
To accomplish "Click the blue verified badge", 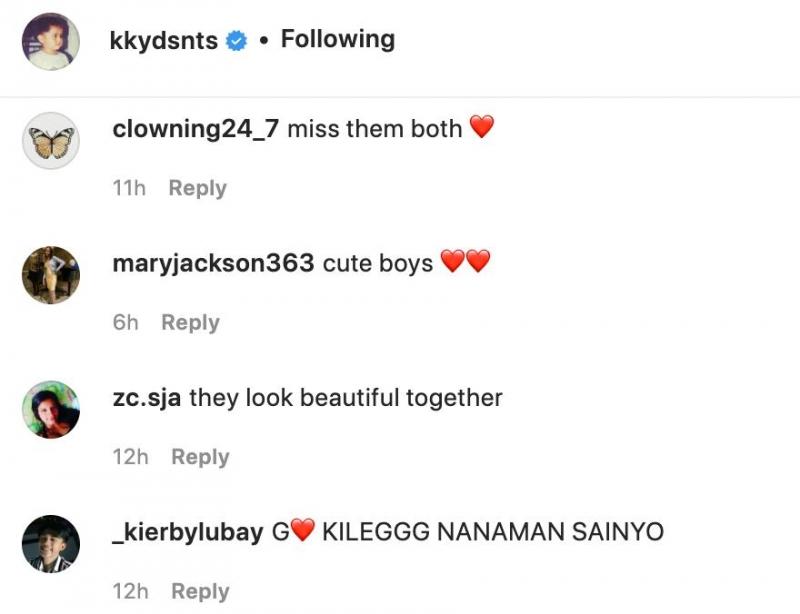I will pyautogui.click(x=237, y=41).
